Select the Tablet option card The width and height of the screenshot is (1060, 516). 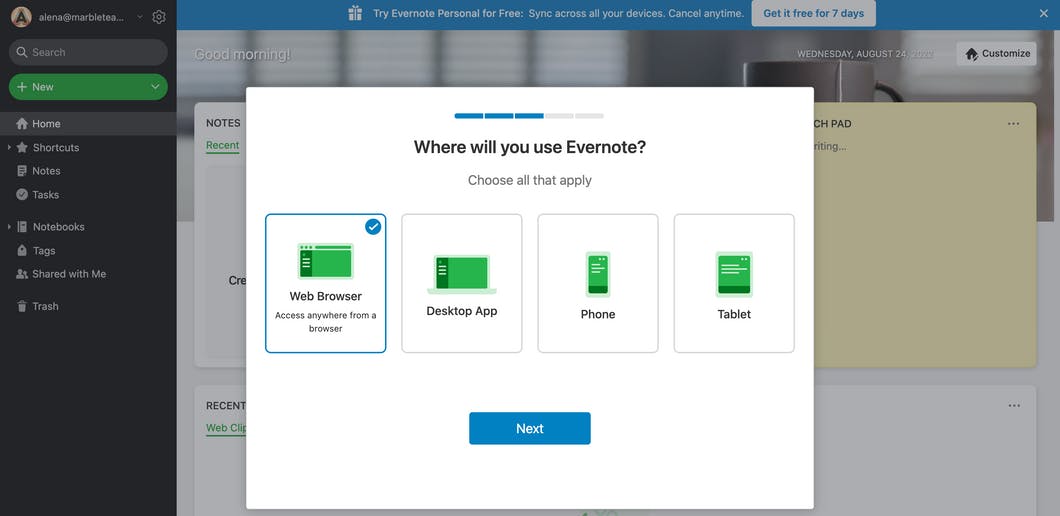[x=734, y=283]
